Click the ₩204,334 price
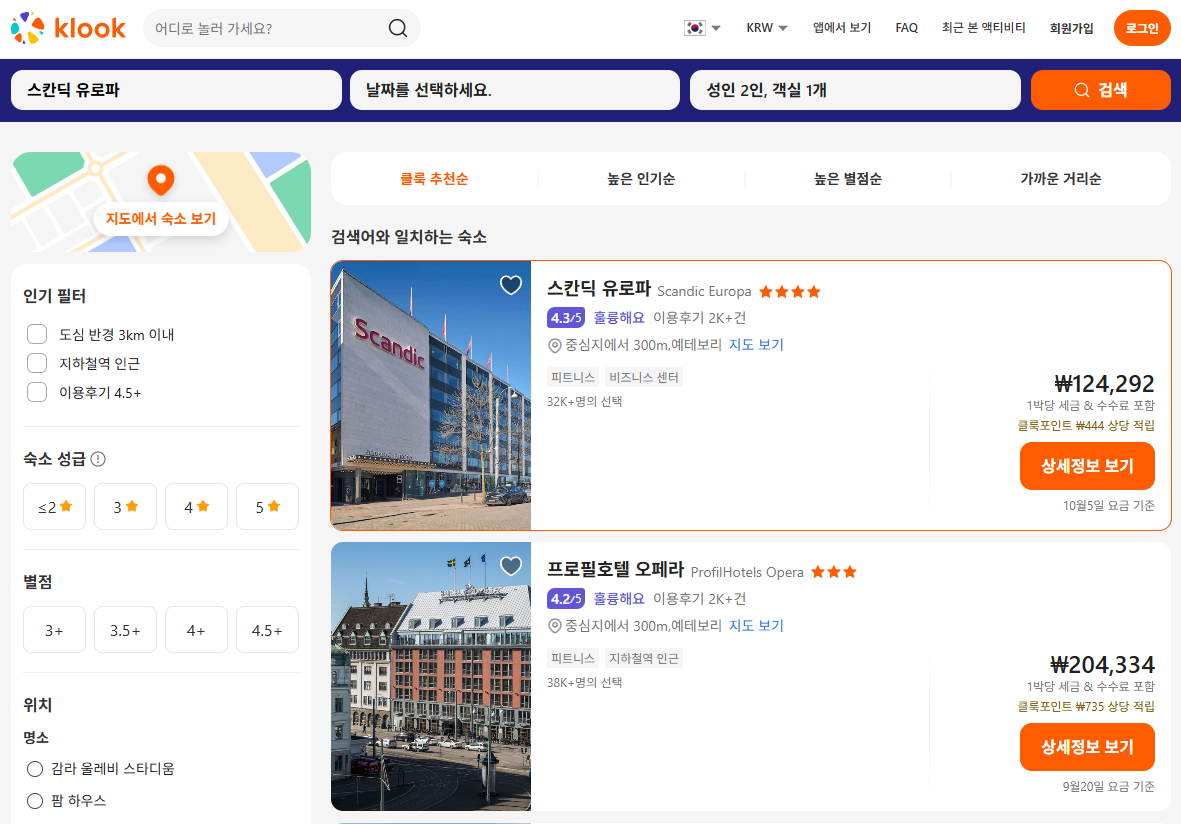The height and width of the screenshot is (824, 1181). coord(1102,665)
